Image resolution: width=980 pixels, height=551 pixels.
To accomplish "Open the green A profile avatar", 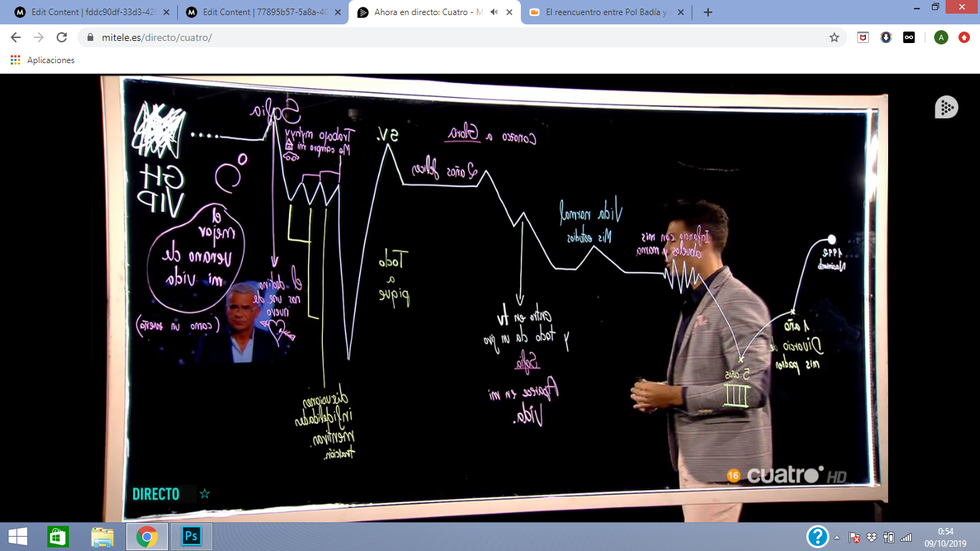I will pyautogui.click(x=941, y=37).
